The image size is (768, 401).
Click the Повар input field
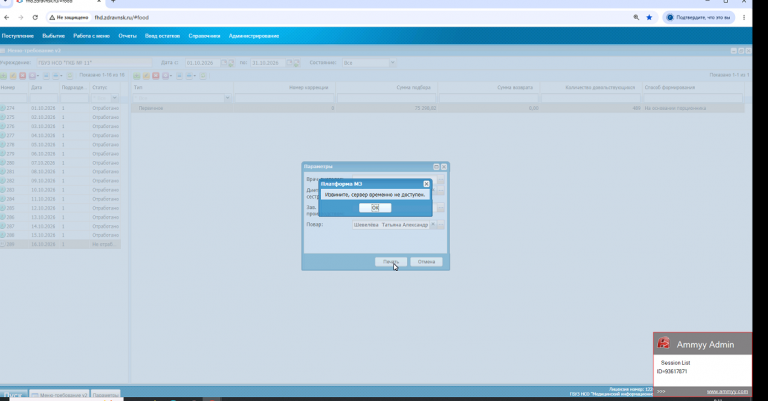coord(391,225)
